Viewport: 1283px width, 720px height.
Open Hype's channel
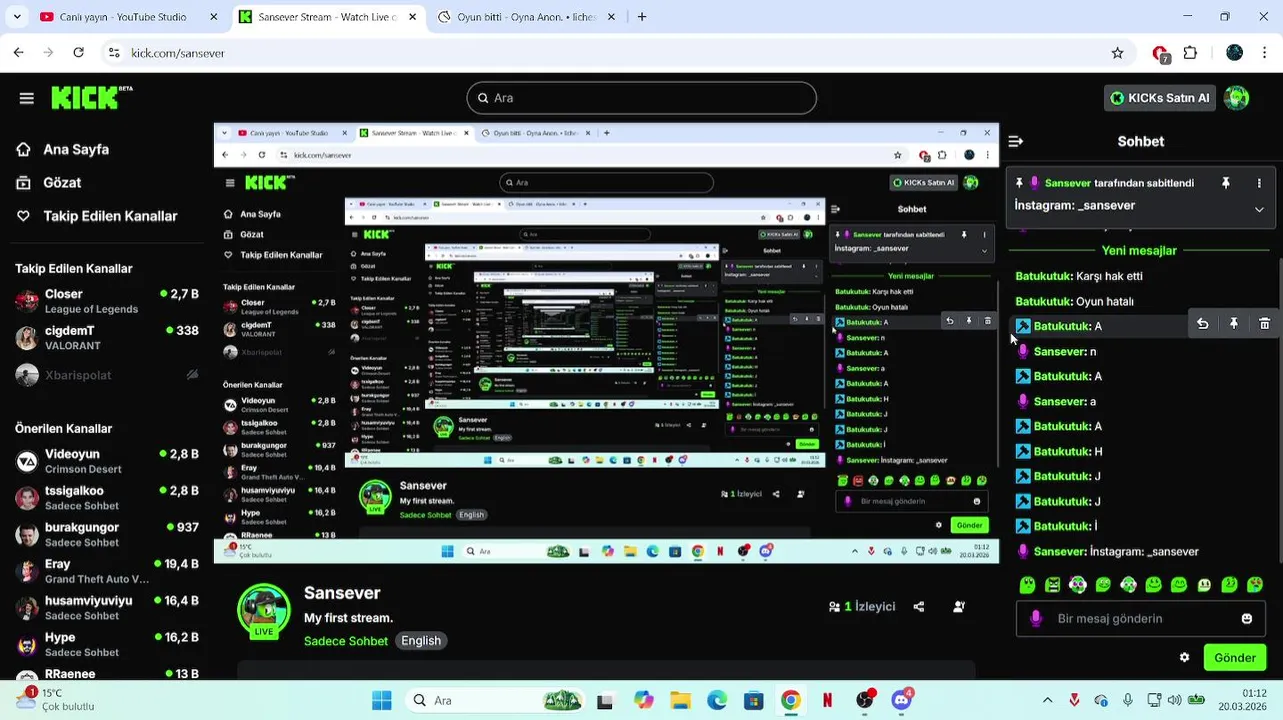pos(106,644)
